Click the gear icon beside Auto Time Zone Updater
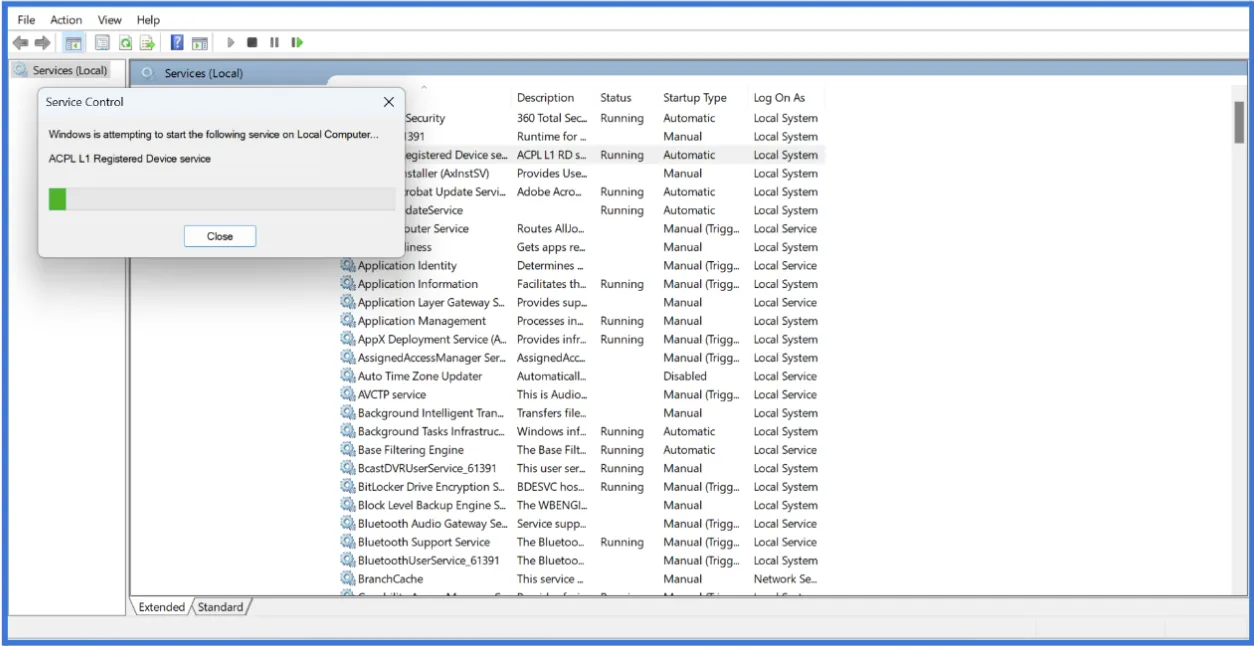This screenshot has height=646, width=1254. point(348,376)
